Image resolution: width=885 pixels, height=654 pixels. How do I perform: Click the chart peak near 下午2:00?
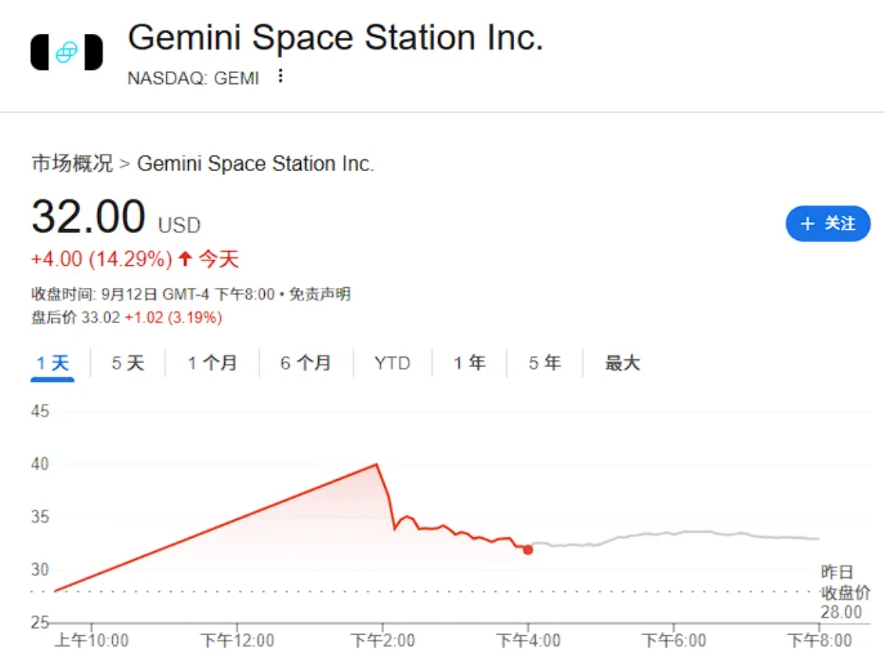376,464
